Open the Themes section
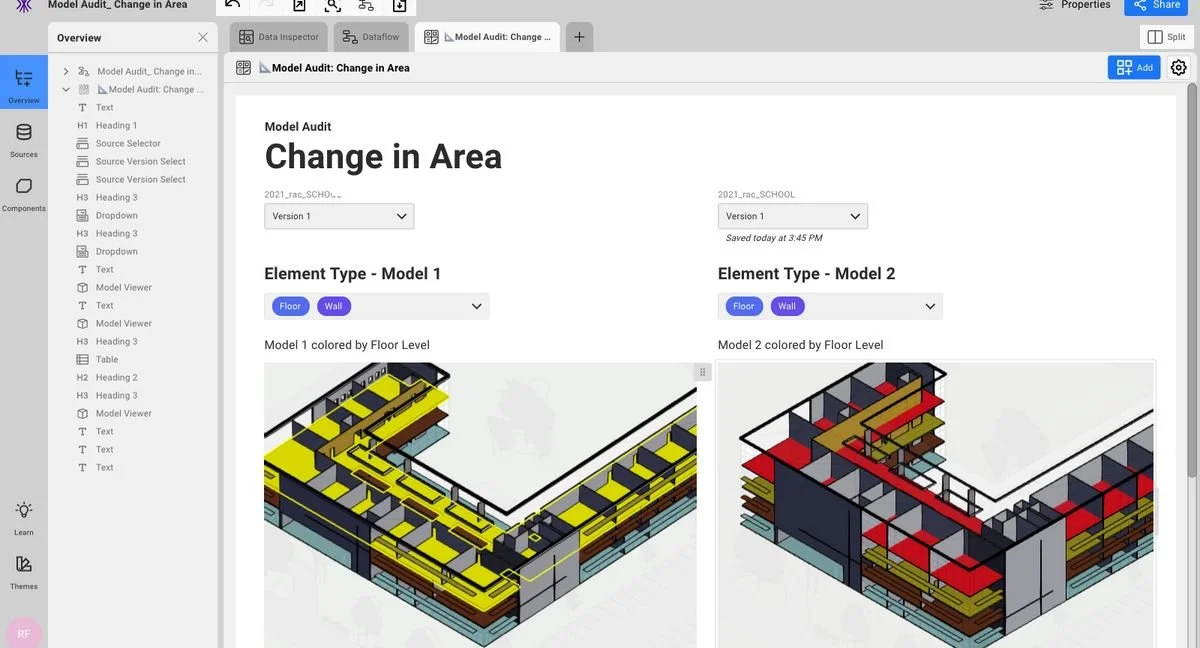The width and height of the screenshot is (1200, 648). coord(24,570)
